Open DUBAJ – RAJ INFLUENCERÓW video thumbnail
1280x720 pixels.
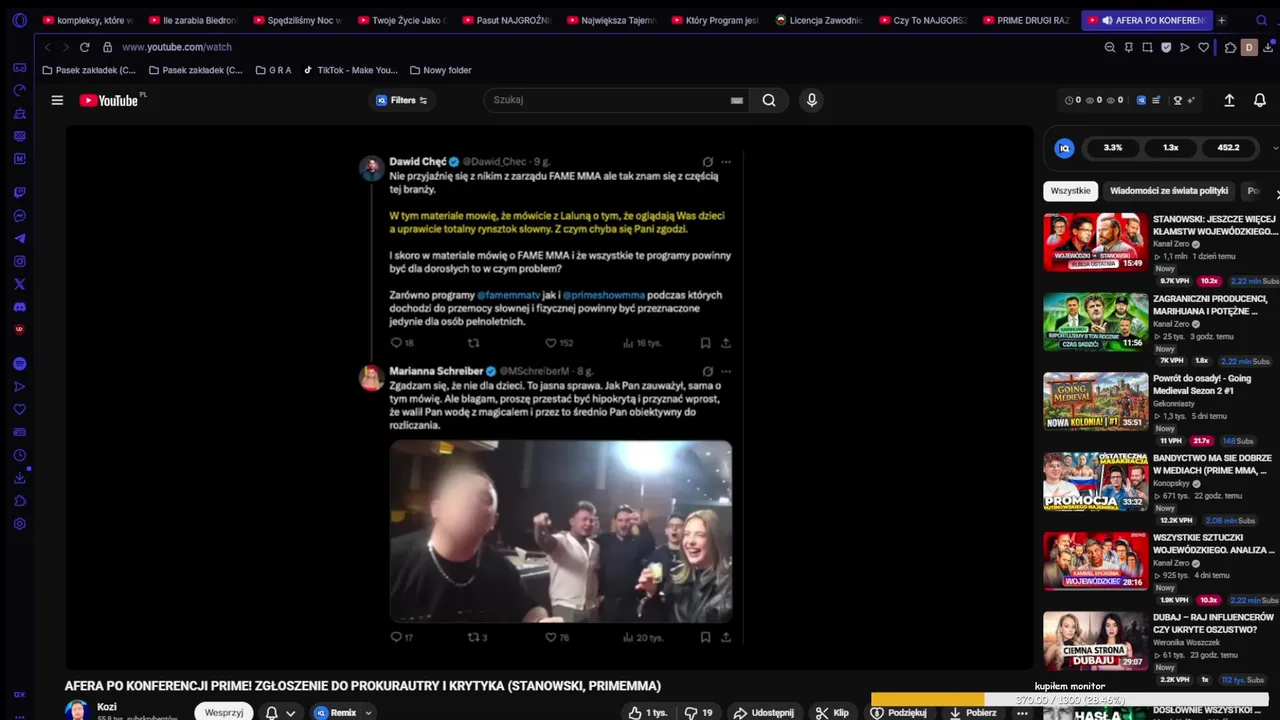coord(1096,641)
